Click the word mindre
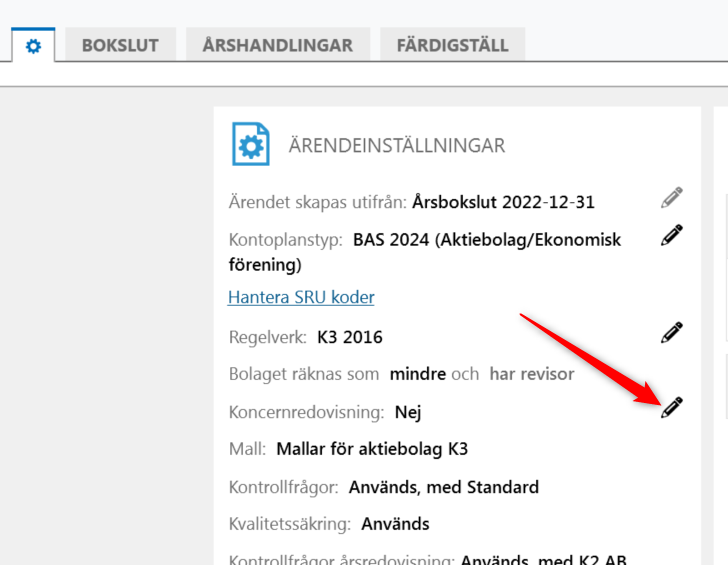This screenshot has width=728, height=565. pos(418,374)
